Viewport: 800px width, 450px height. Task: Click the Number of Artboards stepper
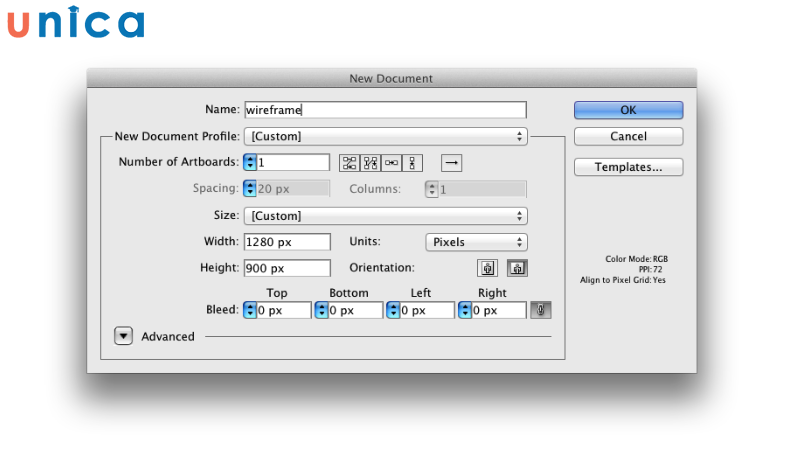[x=250, y=162]
